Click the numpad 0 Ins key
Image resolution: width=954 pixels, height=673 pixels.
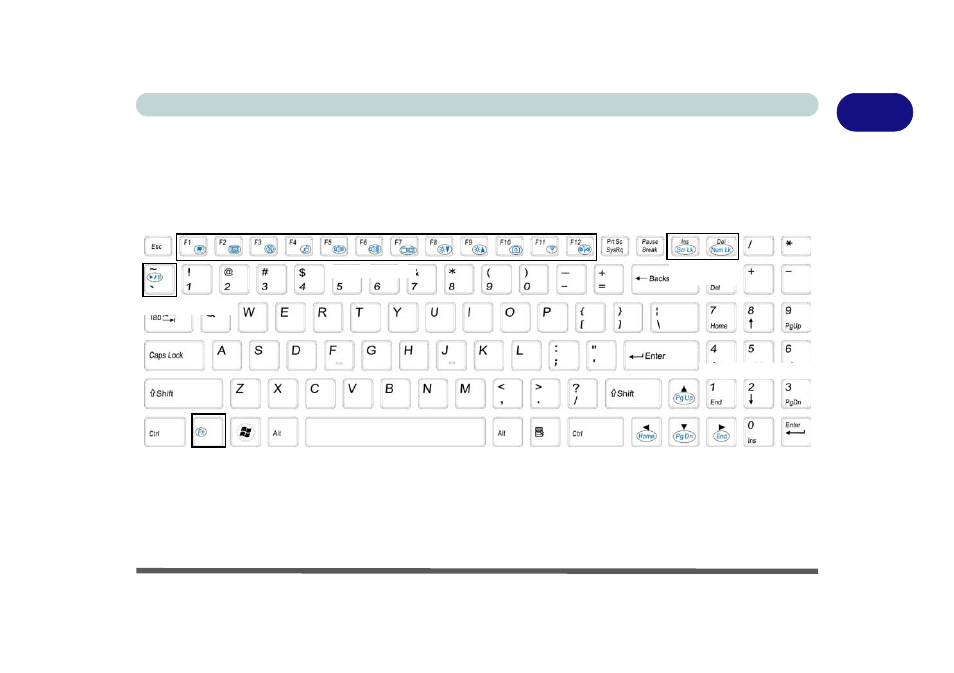(x=759, y=432)
